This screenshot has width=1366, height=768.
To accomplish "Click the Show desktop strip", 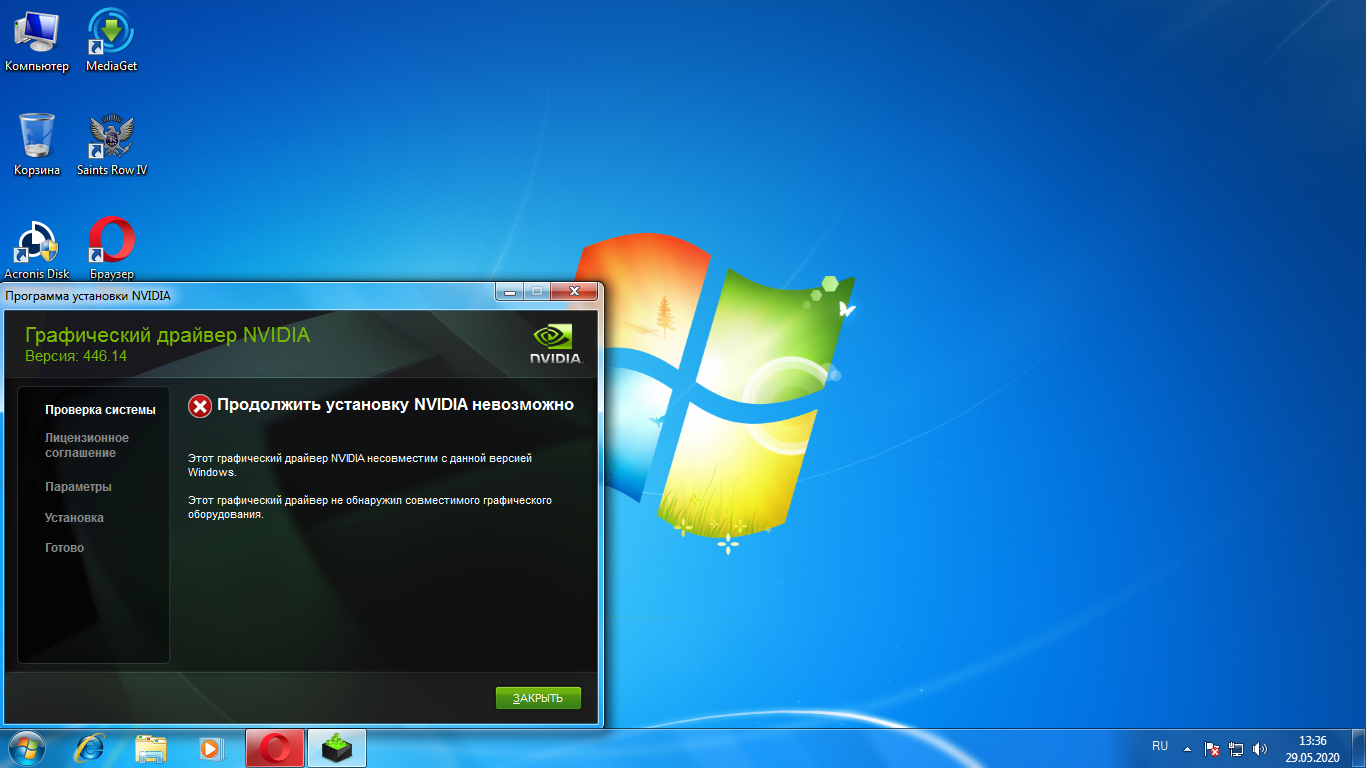I will tap(1359, 749).
